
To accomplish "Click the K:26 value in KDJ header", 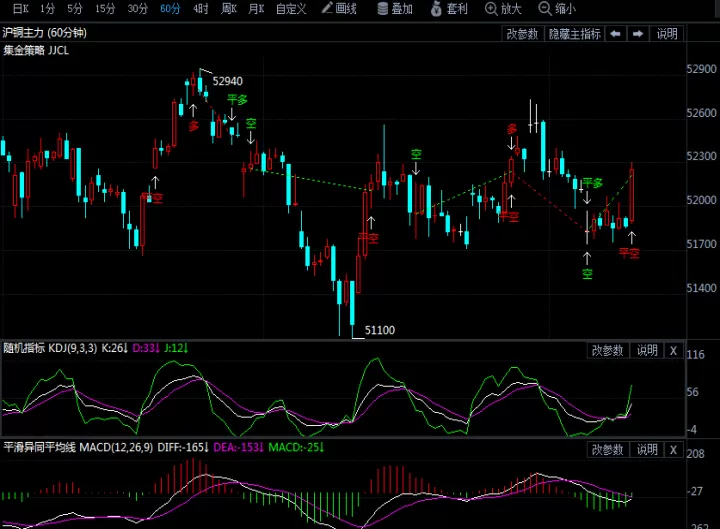I will pos(114,348).
